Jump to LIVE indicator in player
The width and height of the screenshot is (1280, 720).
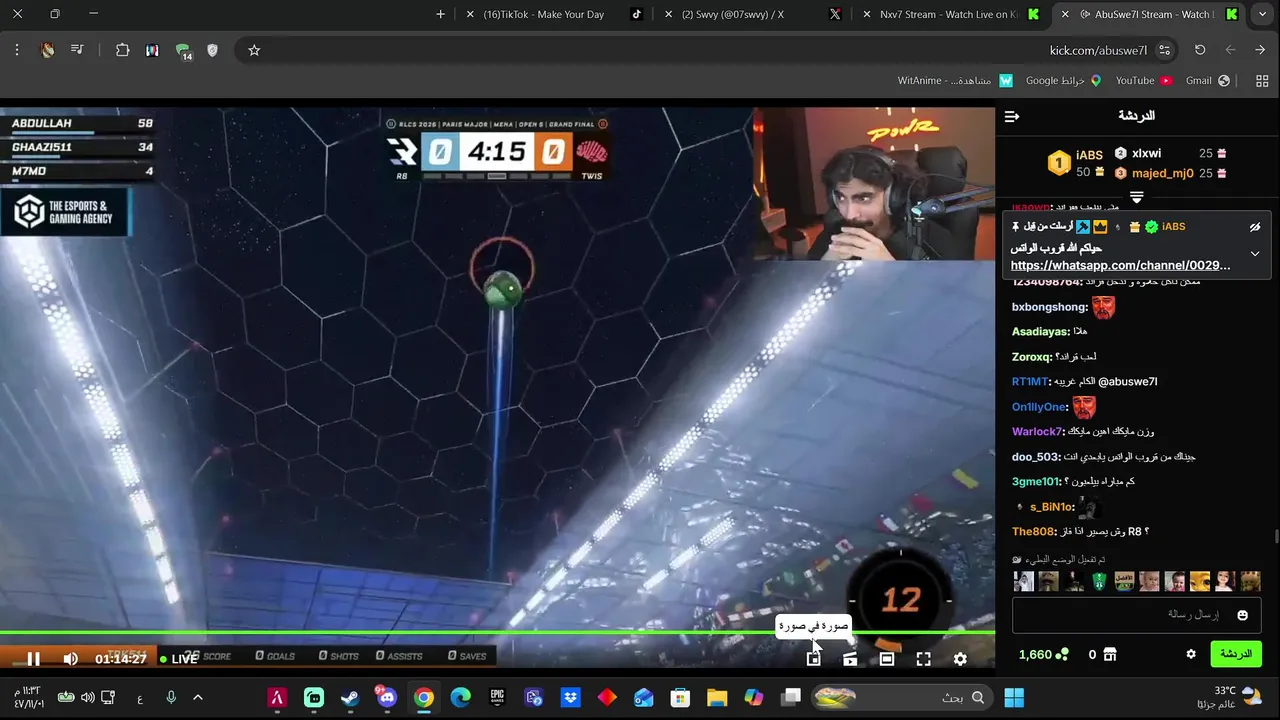point(179,658)
